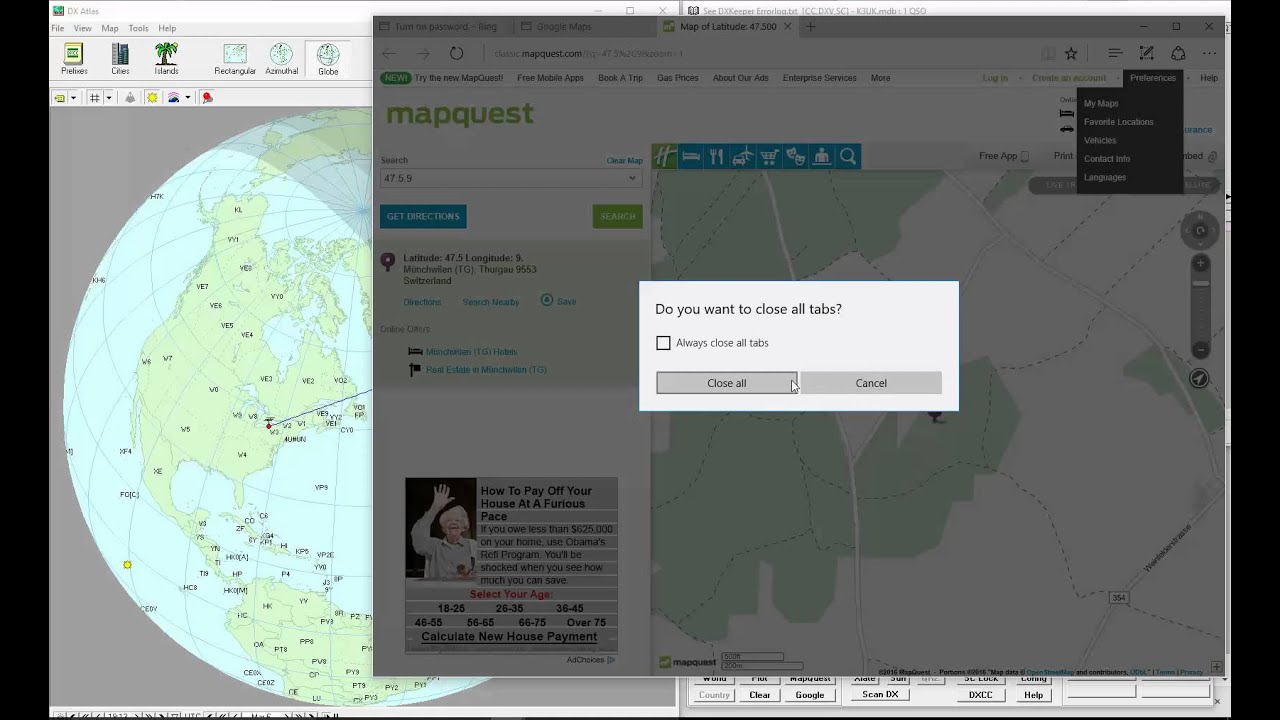Click GET DIRECTIONS button
The width and height of the screenshot is (1280, 720).
click(423, 216)
